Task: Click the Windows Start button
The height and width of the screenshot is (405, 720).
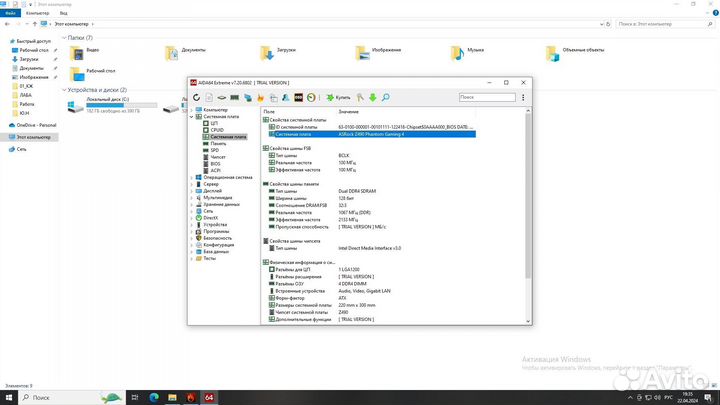Action: (9, 398)
